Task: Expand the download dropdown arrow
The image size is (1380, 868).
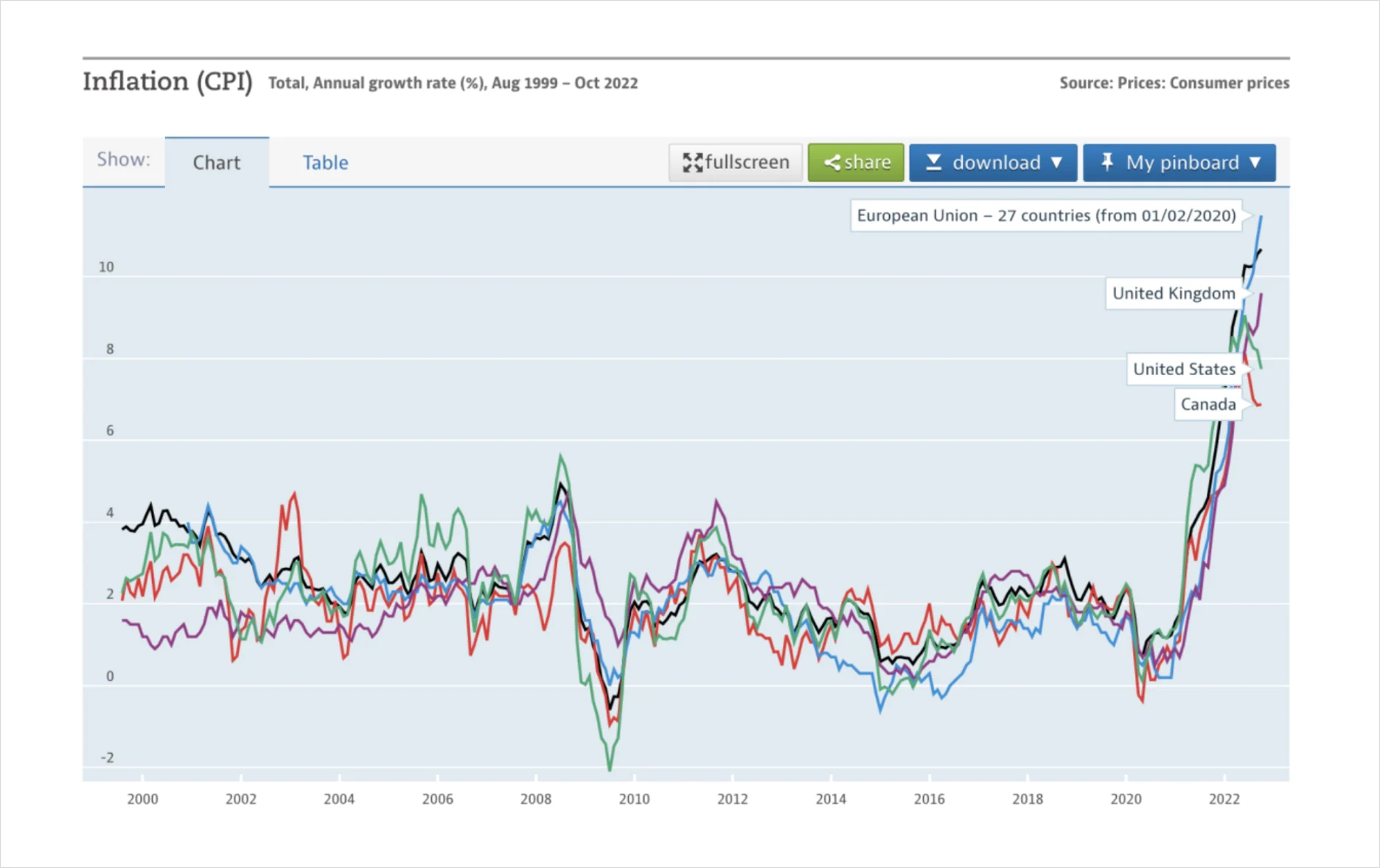Action: (1056, 163)
